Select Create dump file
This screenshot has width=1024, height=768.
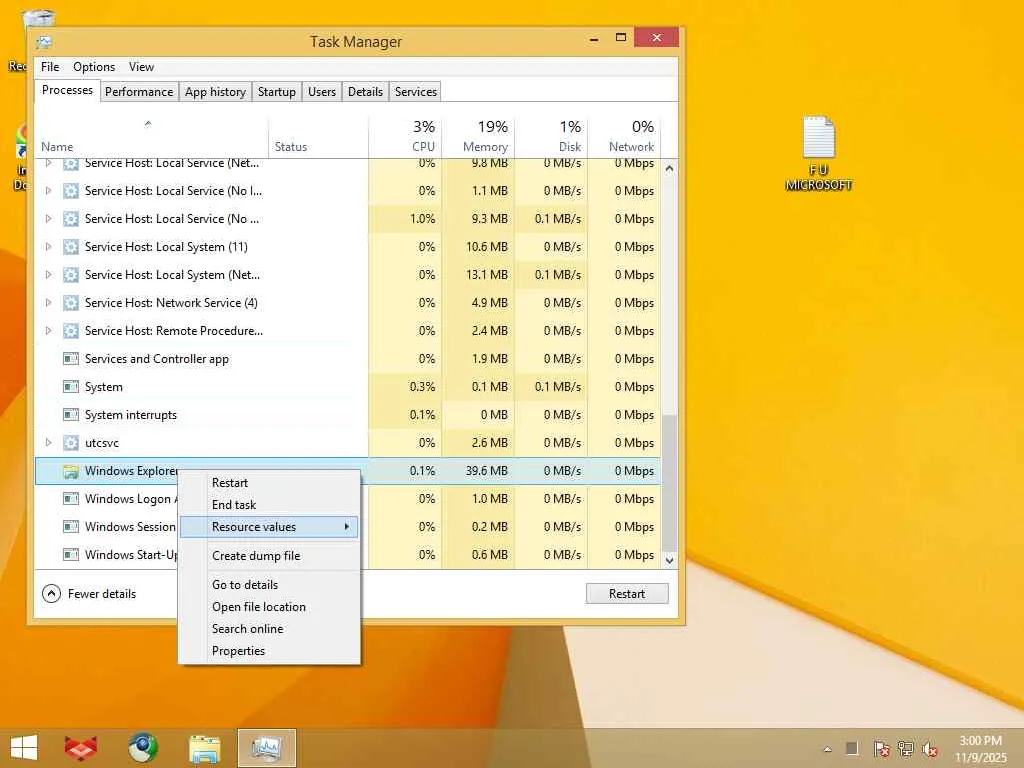[x=269, y=556]
